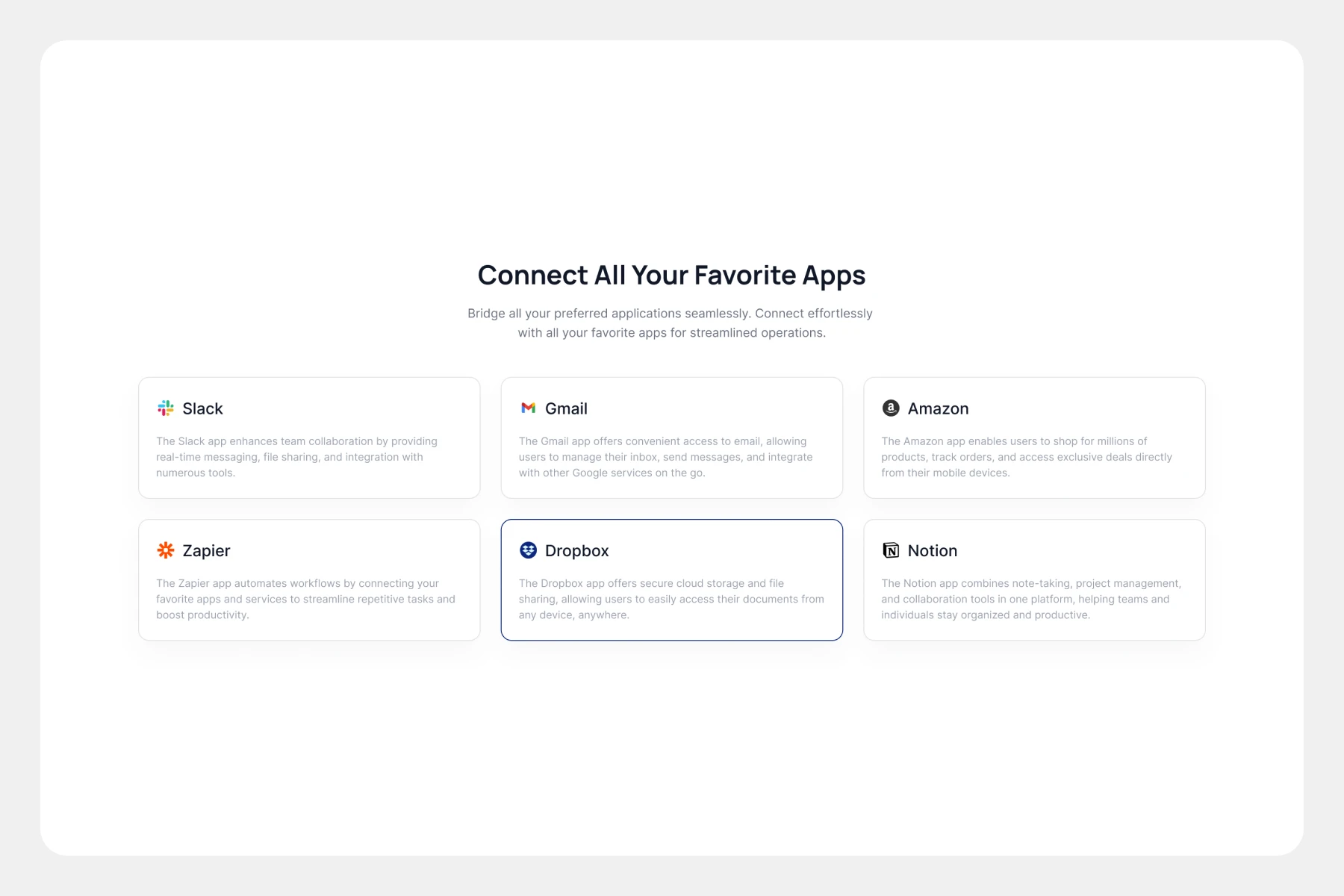Click the Gmail app description text

click(x=665, y=457)
